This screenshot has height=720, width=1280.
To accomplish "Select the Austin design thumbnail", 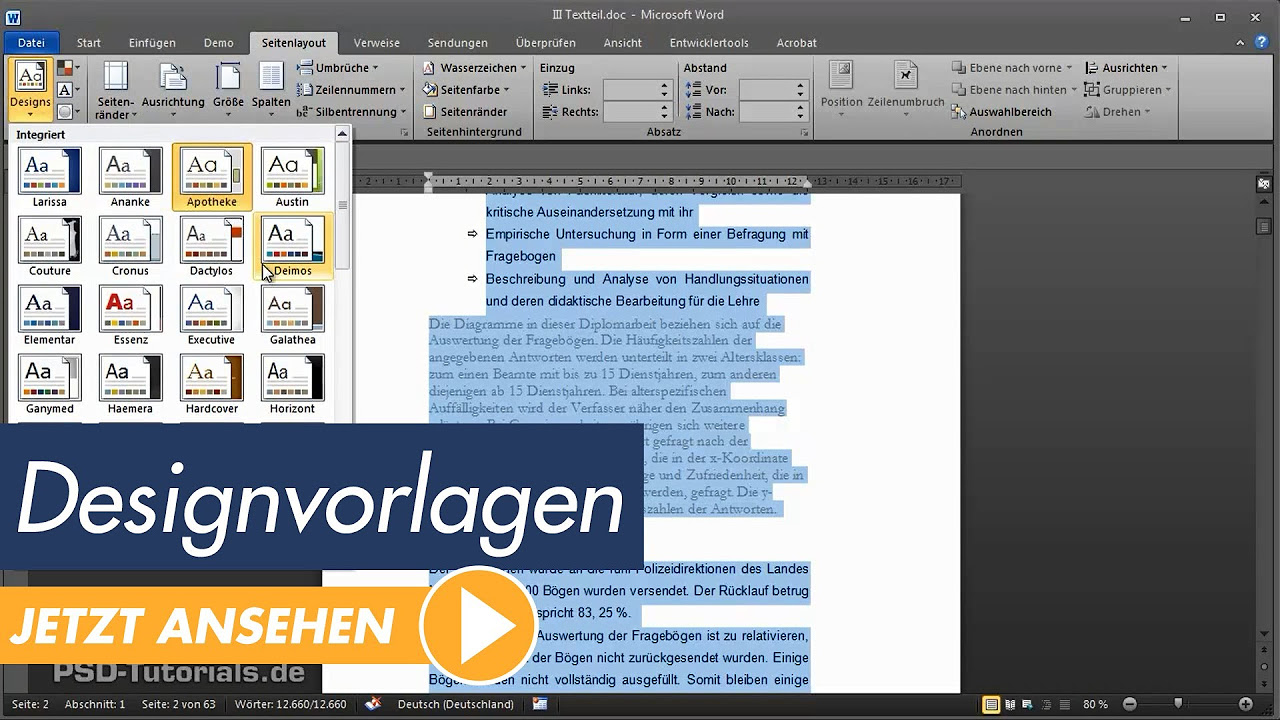I will (x=292, y=177).
